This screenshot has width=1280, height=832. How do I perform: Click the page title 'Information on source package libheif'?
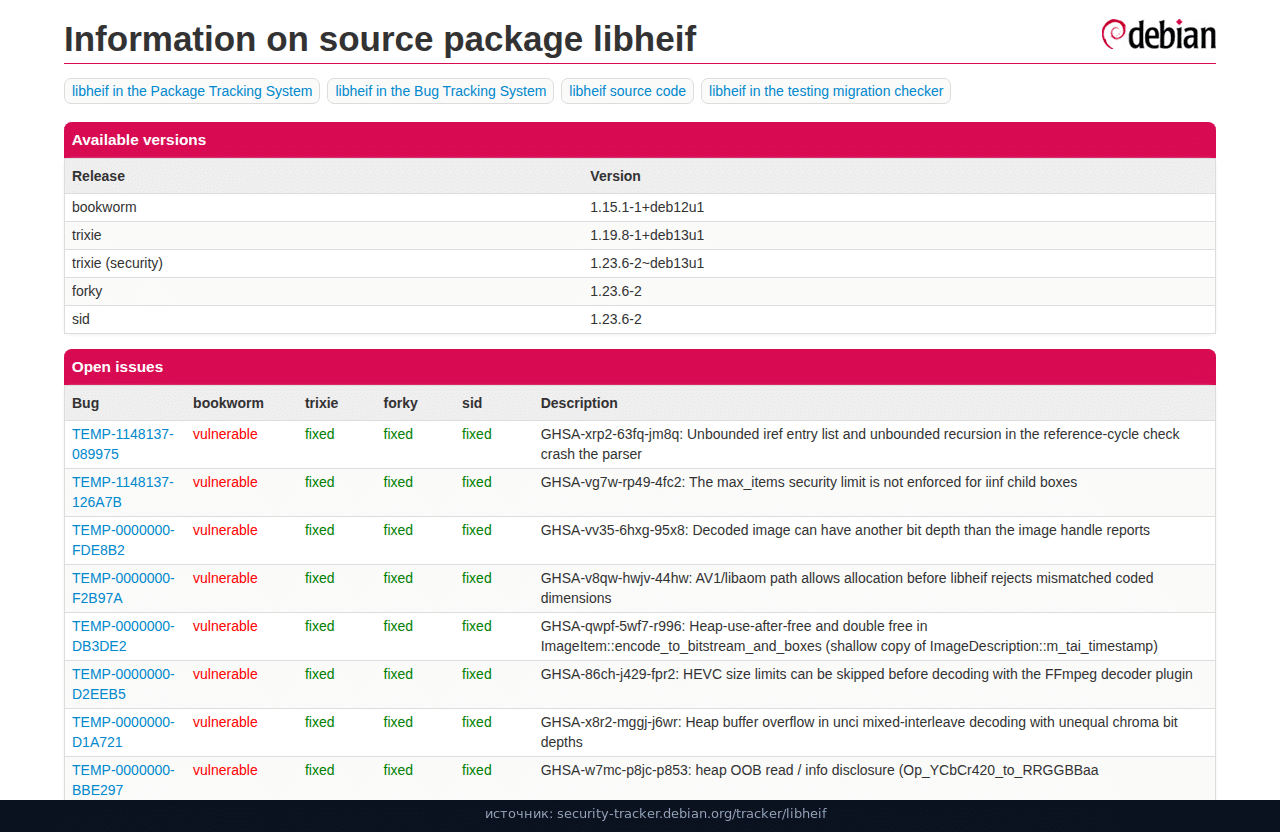[x=380, y=39]
